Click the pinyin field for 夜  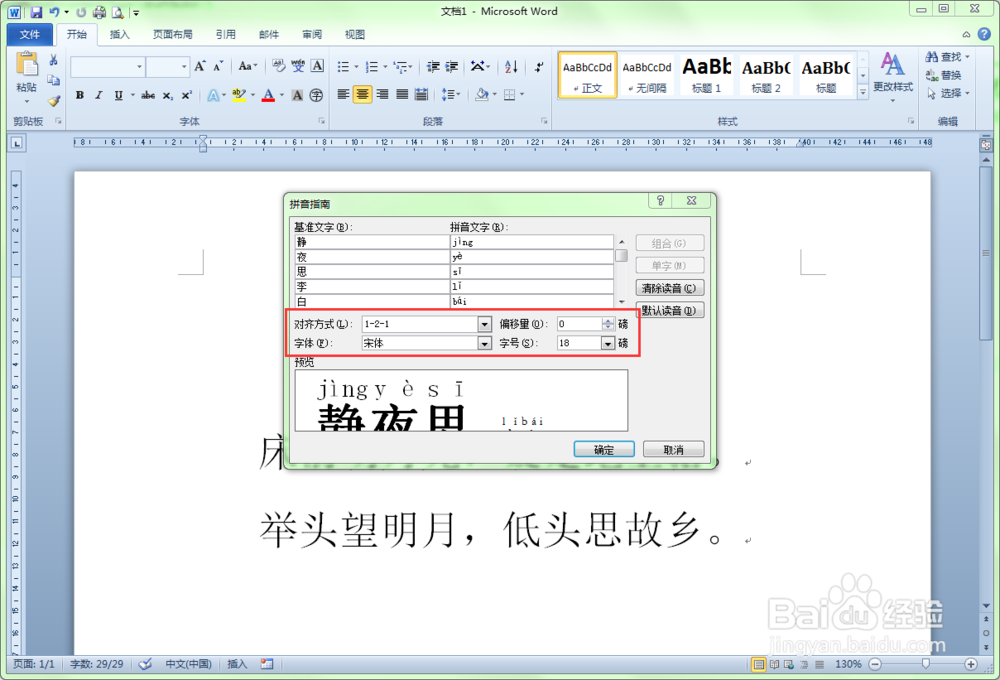pyautogui.click(x=531, y=256)
